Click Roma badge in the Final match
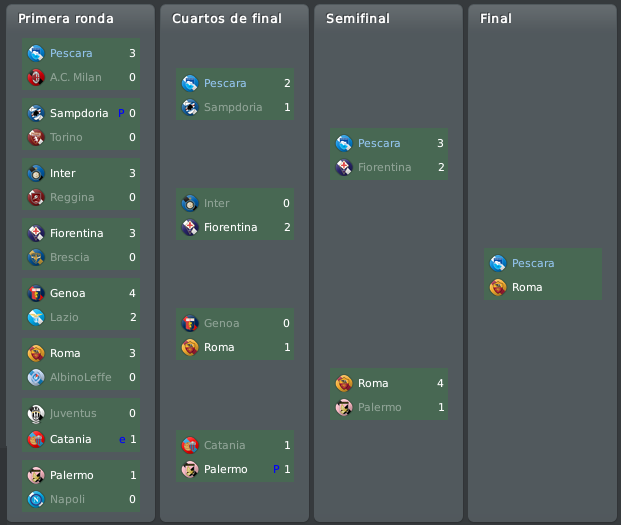The height and width of the screenshot is (525, 621). click(498, 287)
